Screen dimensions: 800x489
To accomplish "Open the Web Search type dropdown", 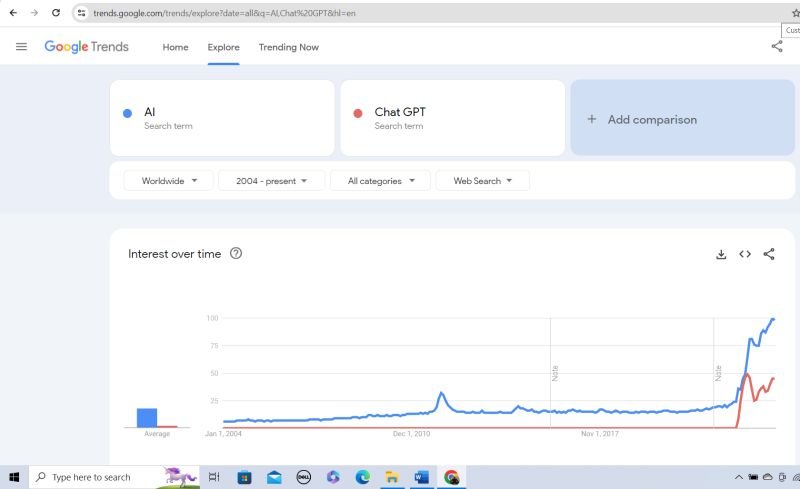I will tap(483, 181).
